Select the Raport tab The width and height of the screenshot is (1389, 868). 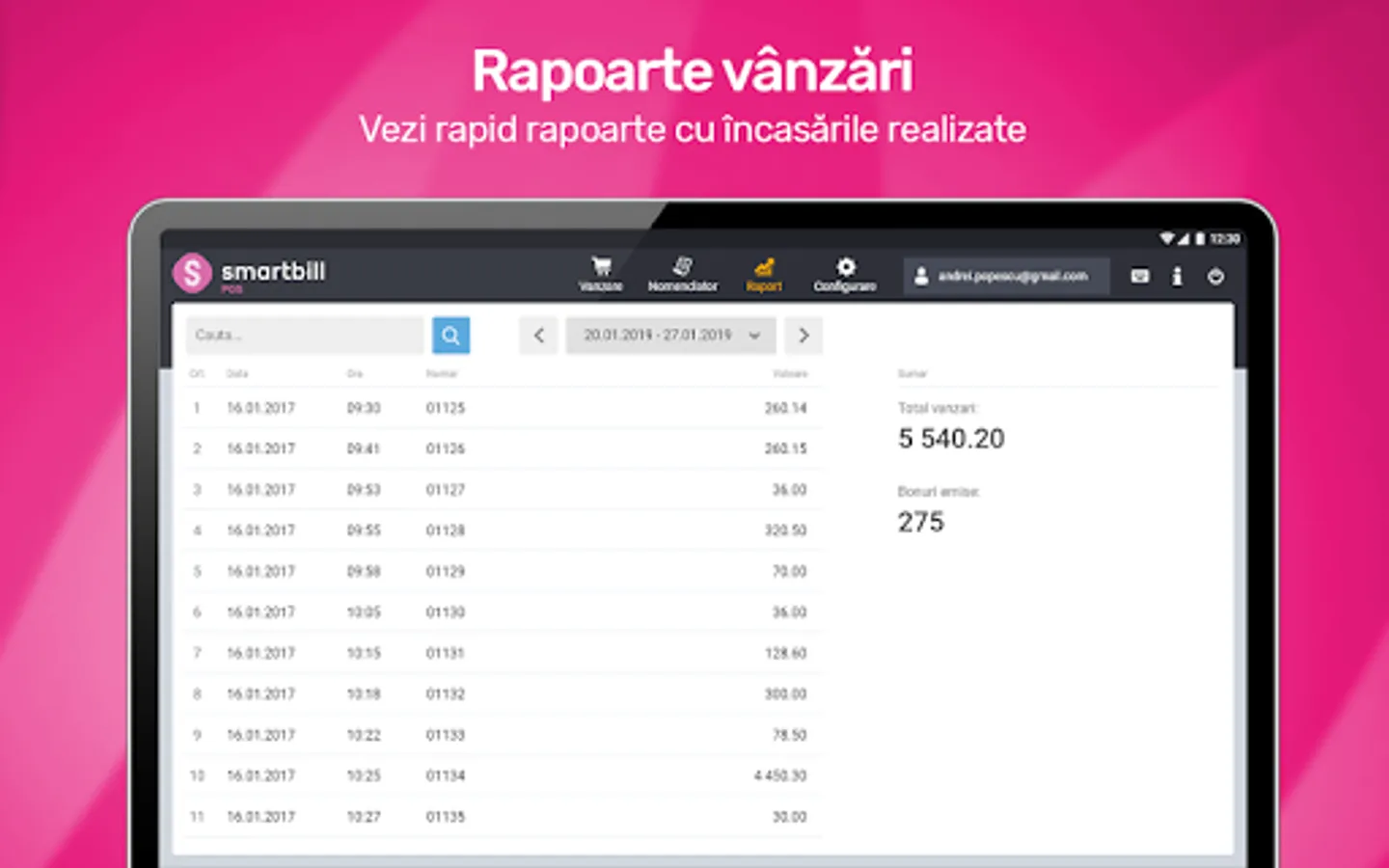coord(764,274)
